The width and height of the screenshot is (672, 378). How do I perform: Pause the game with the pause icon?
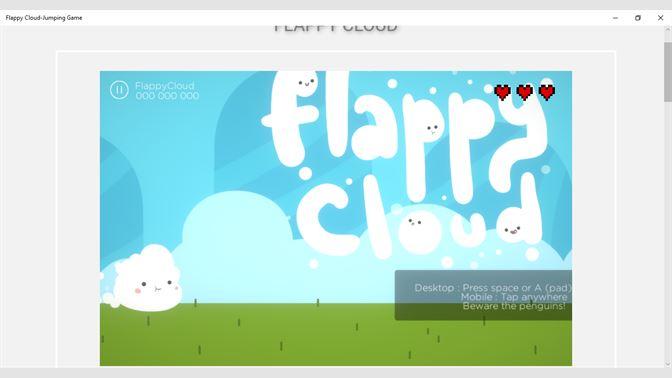coord(119,90)
